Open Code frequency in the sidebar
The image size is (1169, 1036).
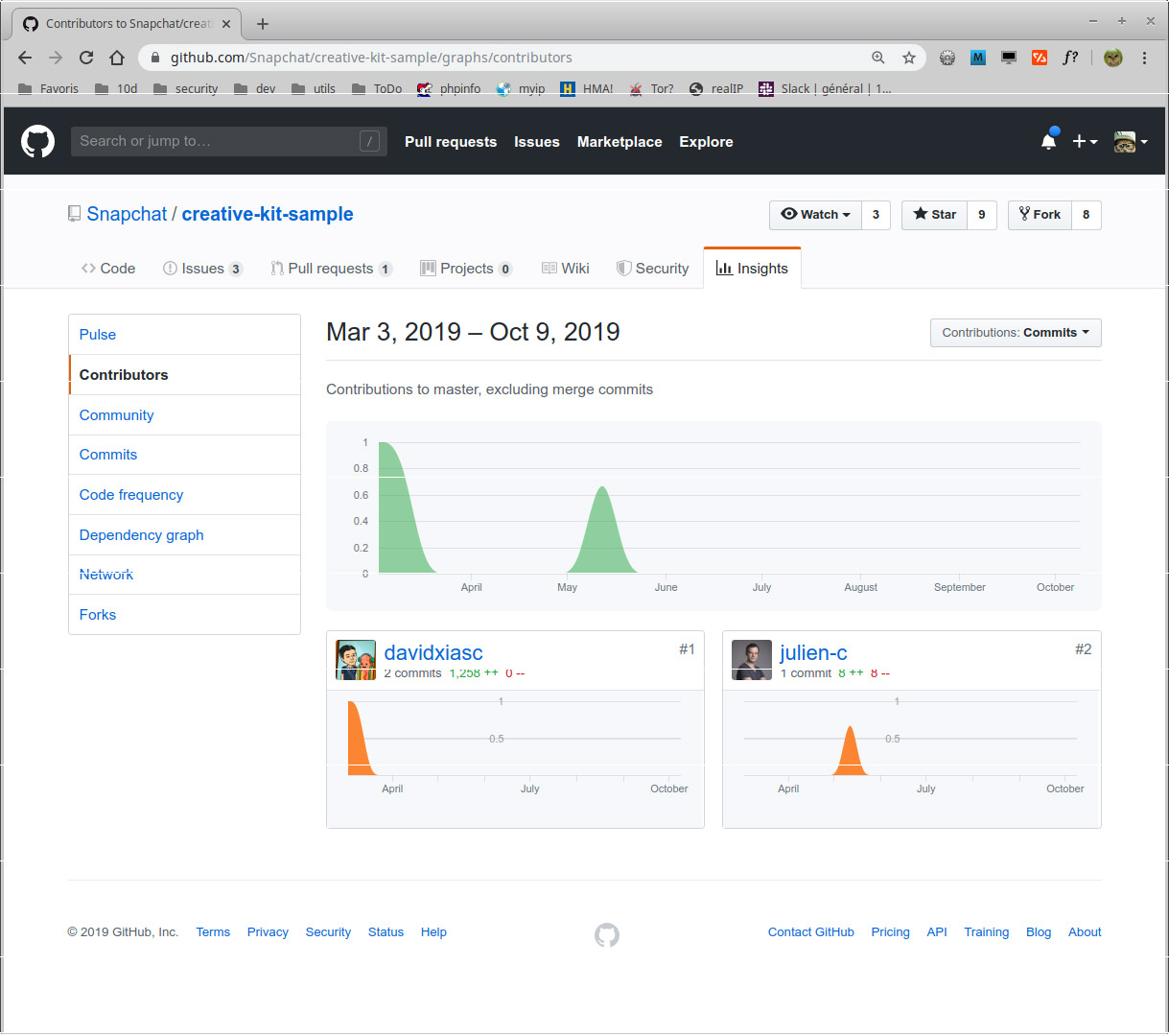point(184,495)
